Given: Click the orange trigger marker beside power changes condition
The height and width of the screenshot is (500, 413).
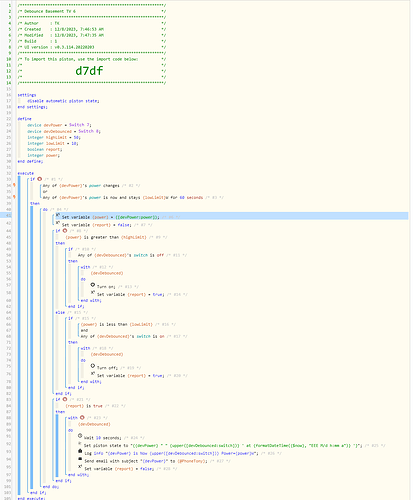Looking at the screenshot, I should pyautogui.click(x=14, y=185).
